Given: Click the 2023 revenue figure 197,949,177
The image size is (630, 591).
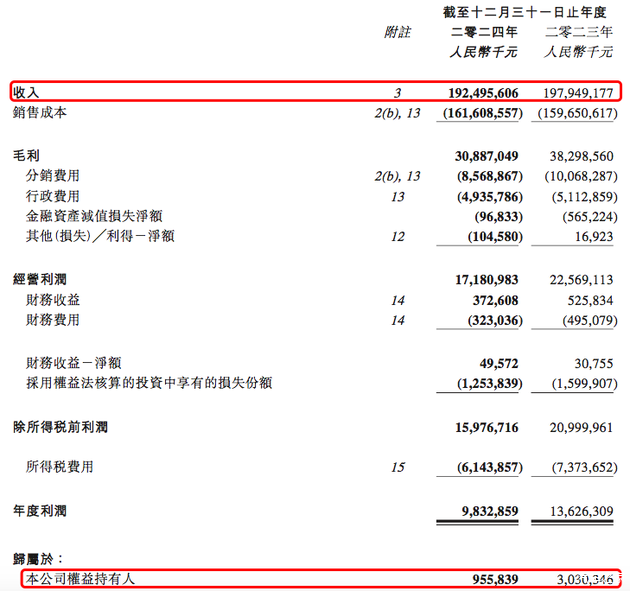Looking at the screenshot, I should (579, 92).
